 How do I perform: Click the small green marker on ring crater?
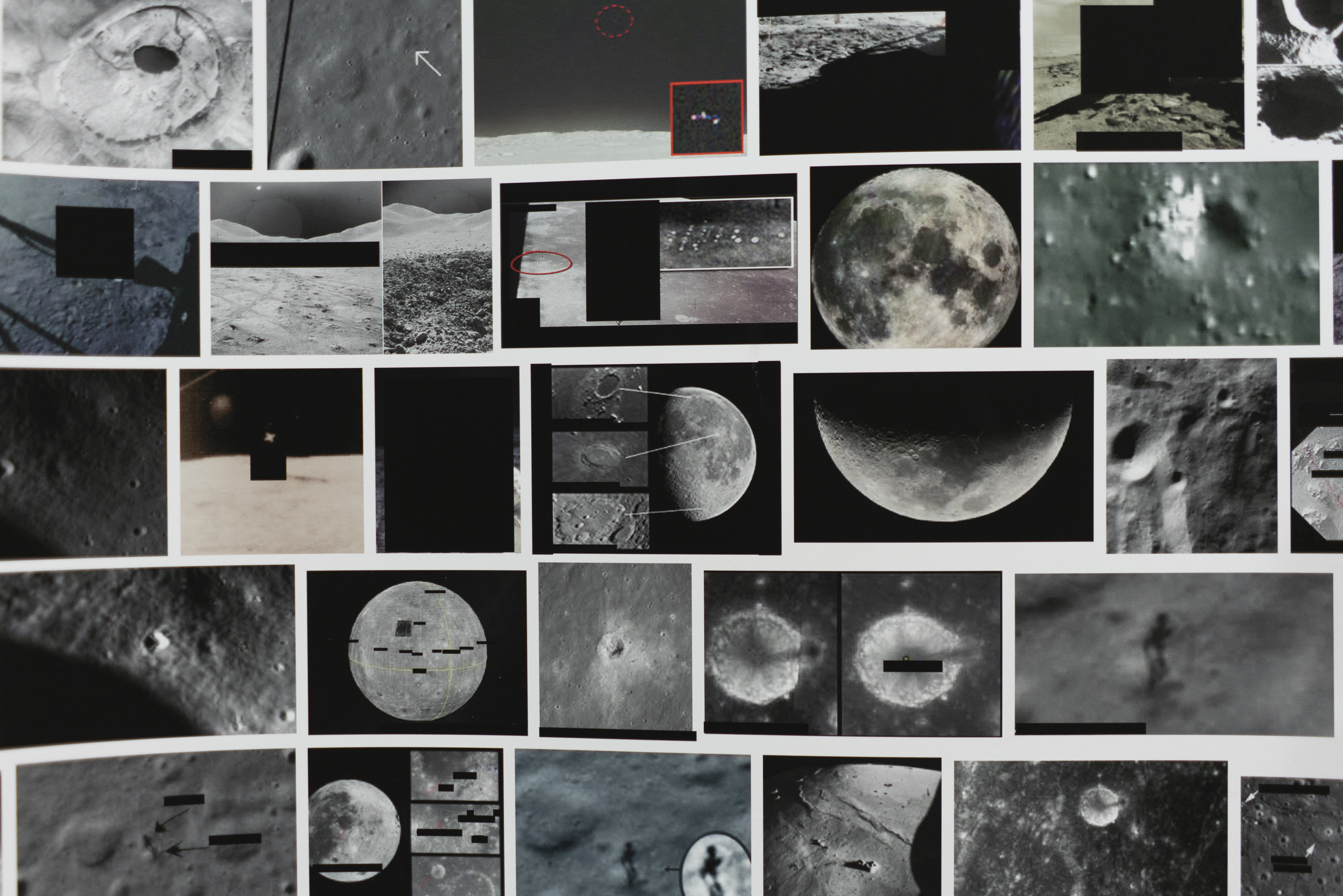[x=905, y=659]
